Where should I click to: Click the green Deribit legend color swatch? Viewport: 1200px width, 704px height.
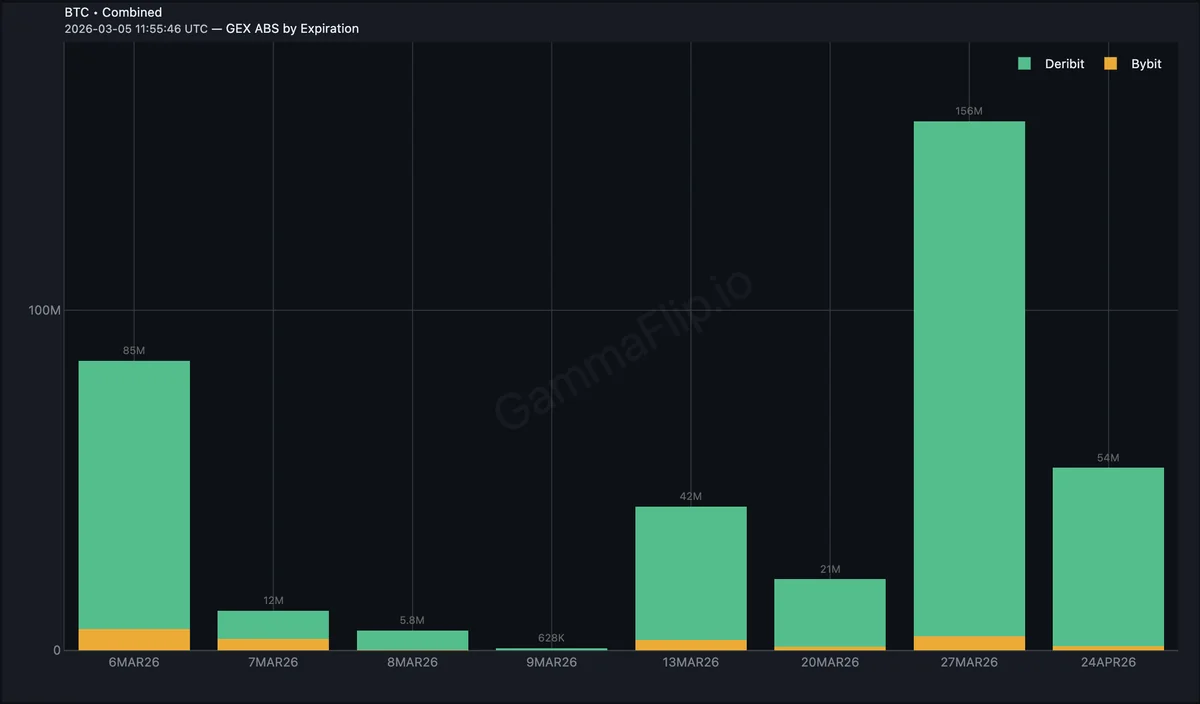click(1024, 64)
